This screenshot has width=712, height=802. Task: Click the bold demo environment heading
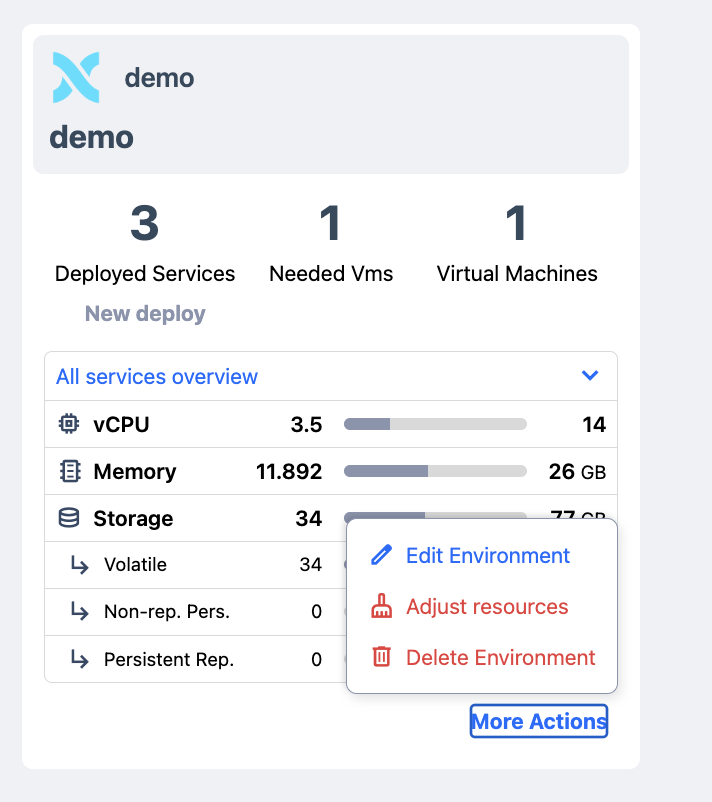tap(92, 136)
